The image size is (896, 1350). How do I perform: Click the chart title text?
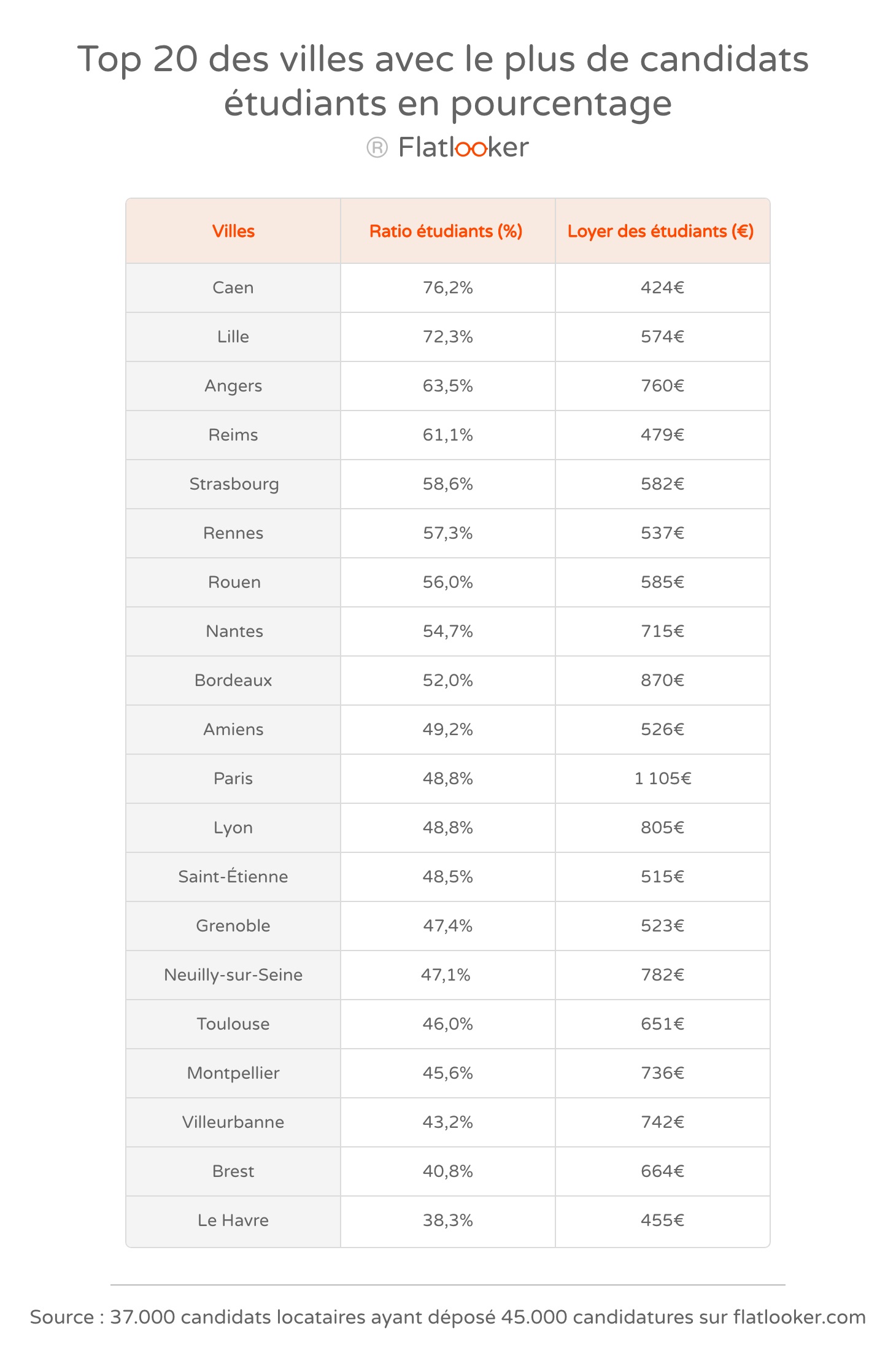tap(443, 81)
